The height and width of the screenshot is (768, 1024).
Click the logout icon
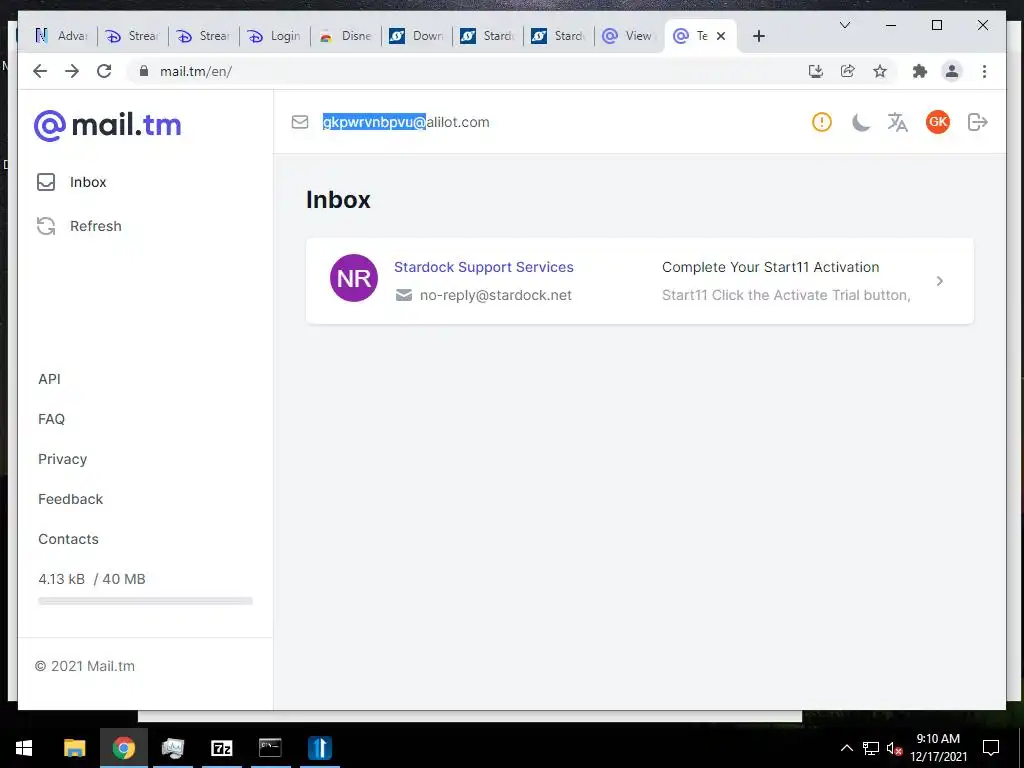[978, 122]
